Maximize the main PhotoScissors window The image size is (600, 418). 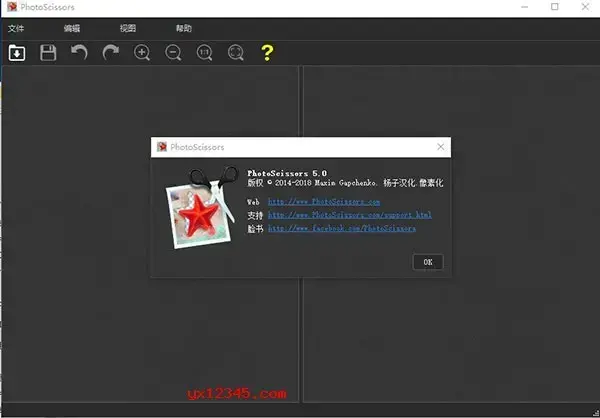pyautogui.click(x=554, y=7)
